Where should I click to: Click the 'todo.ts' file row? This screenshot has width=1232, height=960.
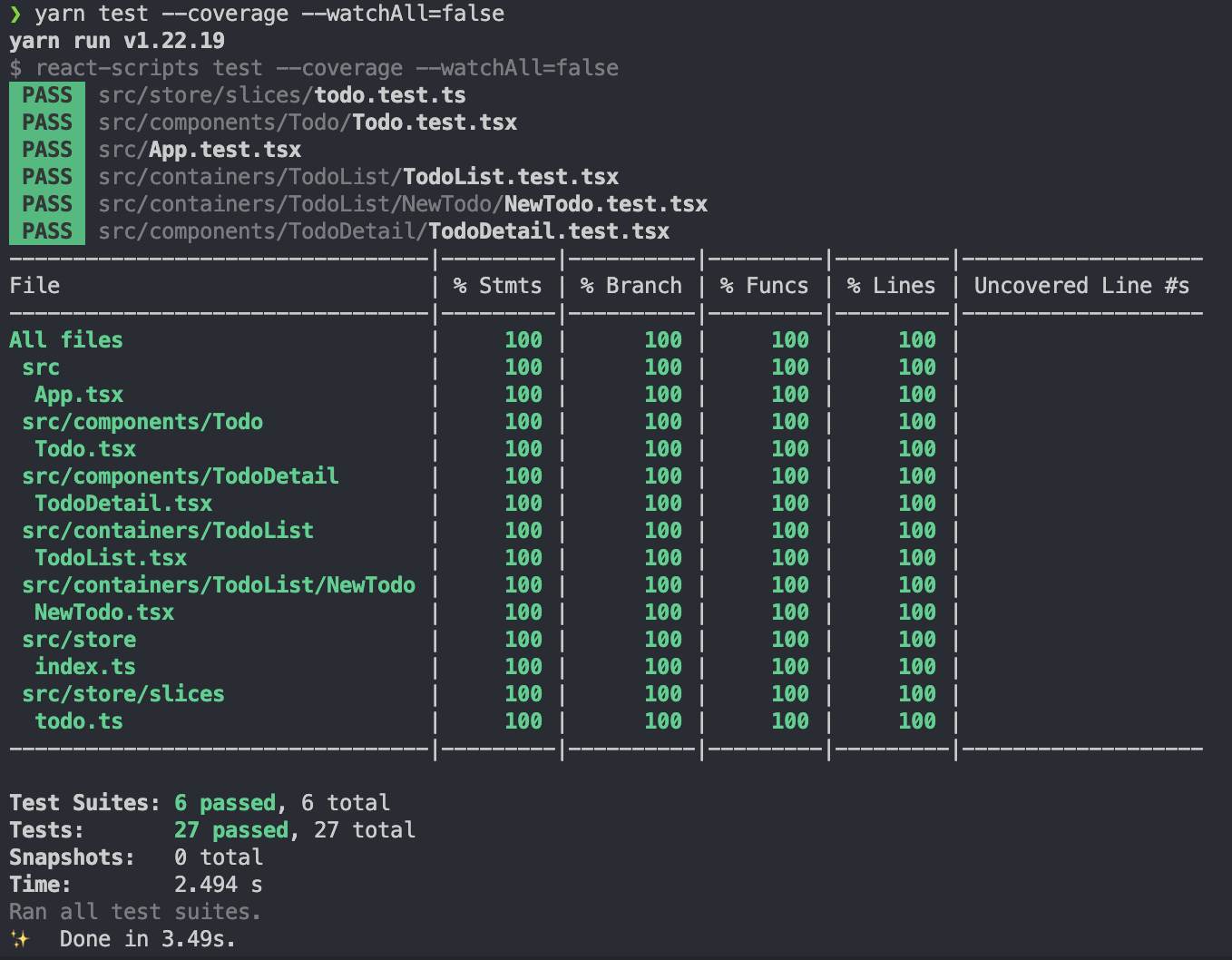click(79, 721)
